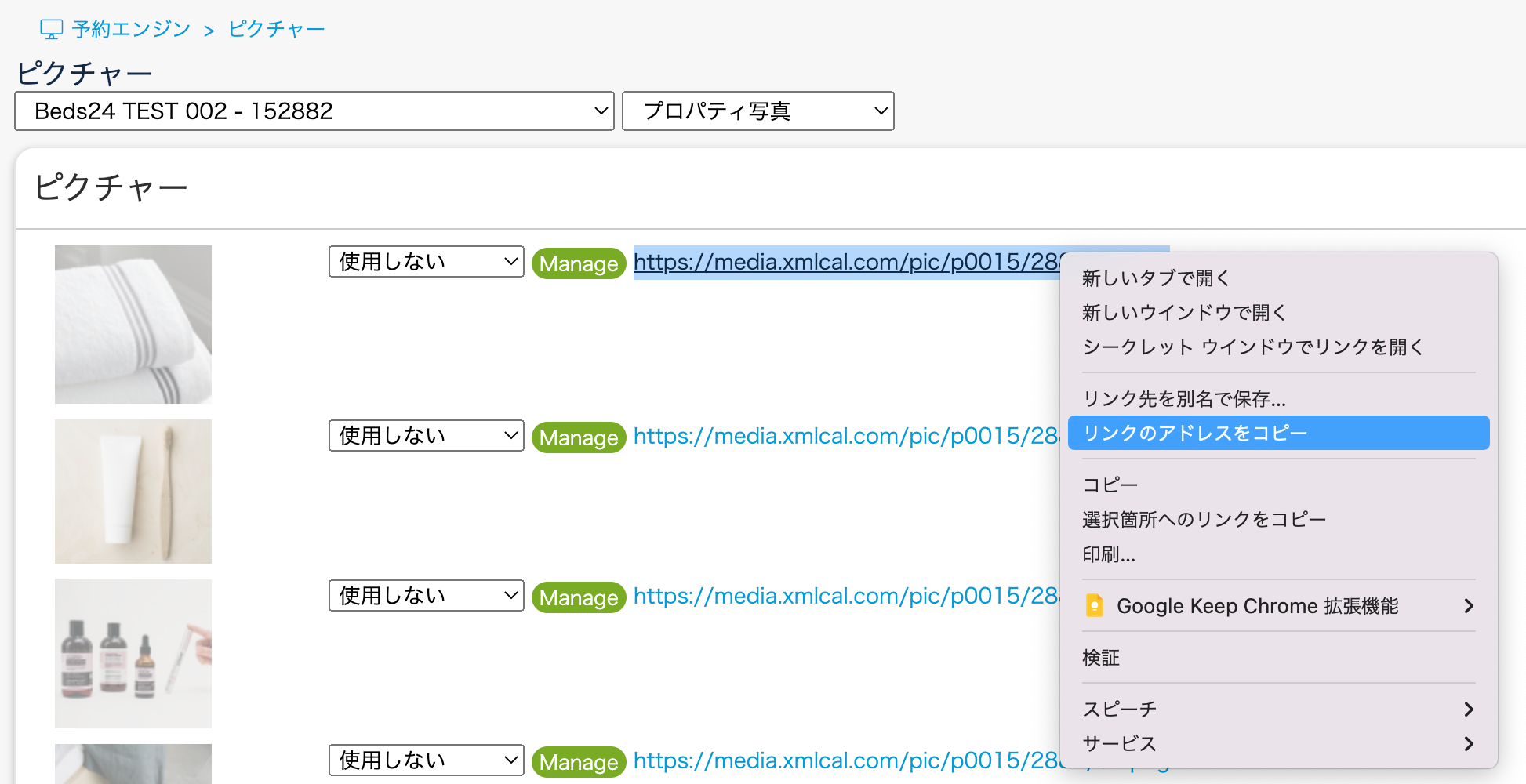
Task: Click the toothbrush and tube thumbnail
Action: click(x=133, y=492)
